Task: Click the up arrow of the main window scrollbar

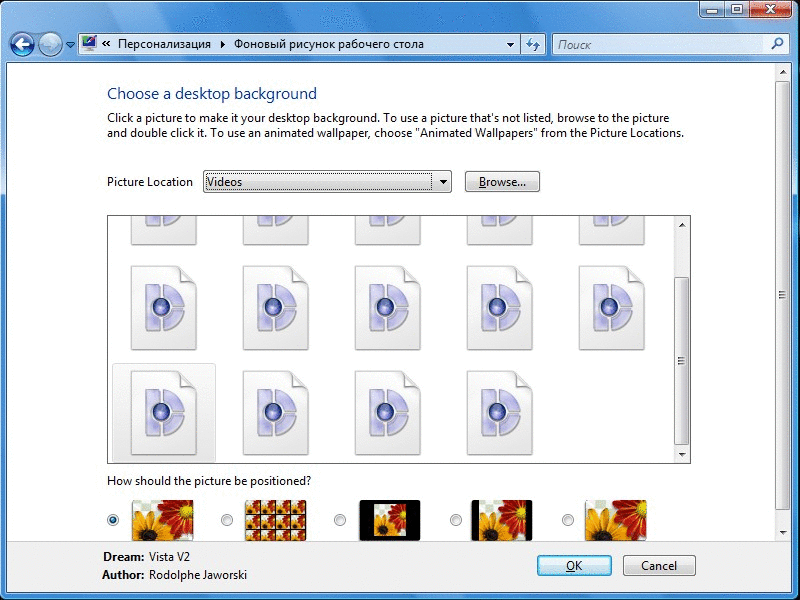Action: [783, 72]
